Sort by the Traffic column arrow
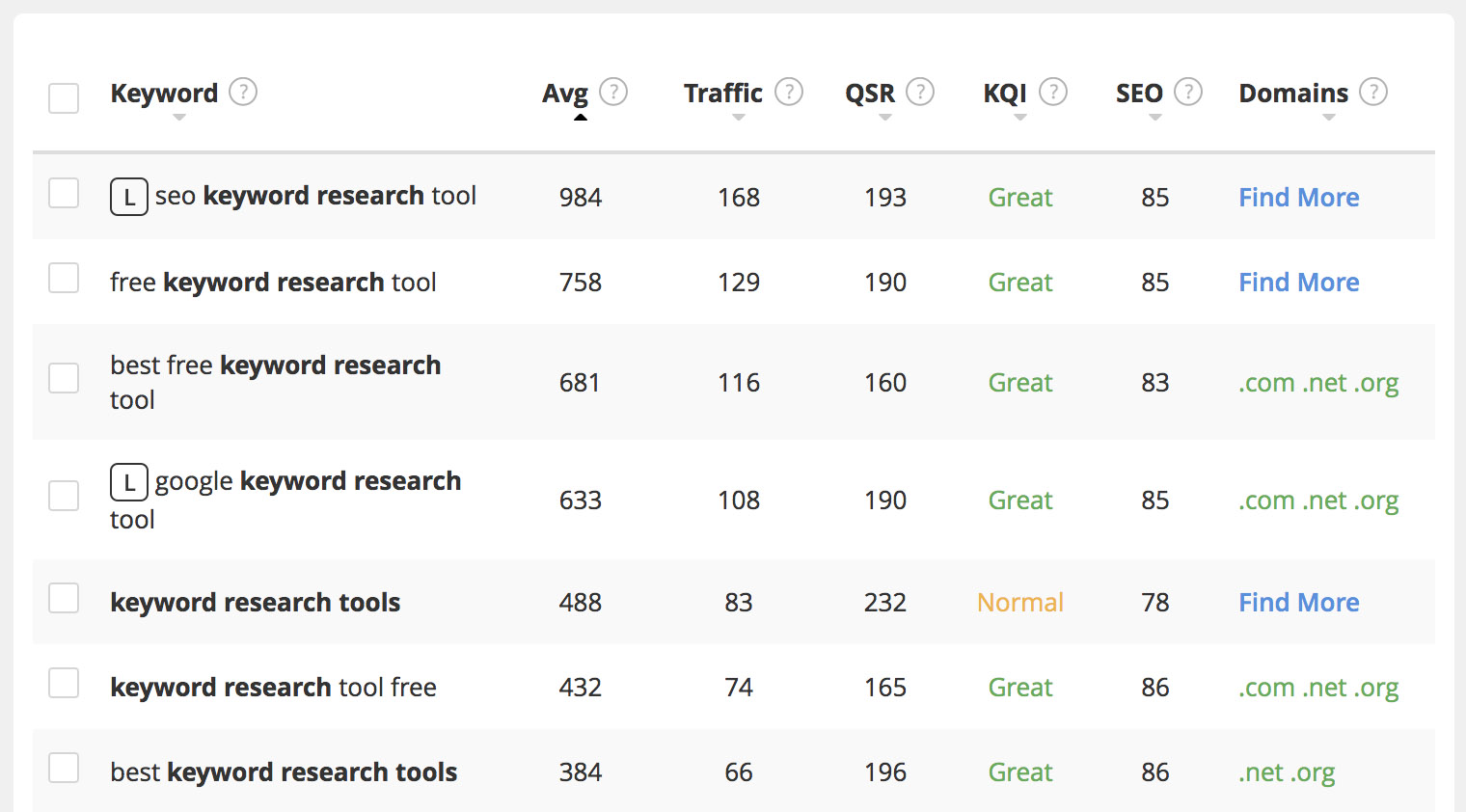The height and width of the screenshot is (812, 1466). tap(739, 118)
